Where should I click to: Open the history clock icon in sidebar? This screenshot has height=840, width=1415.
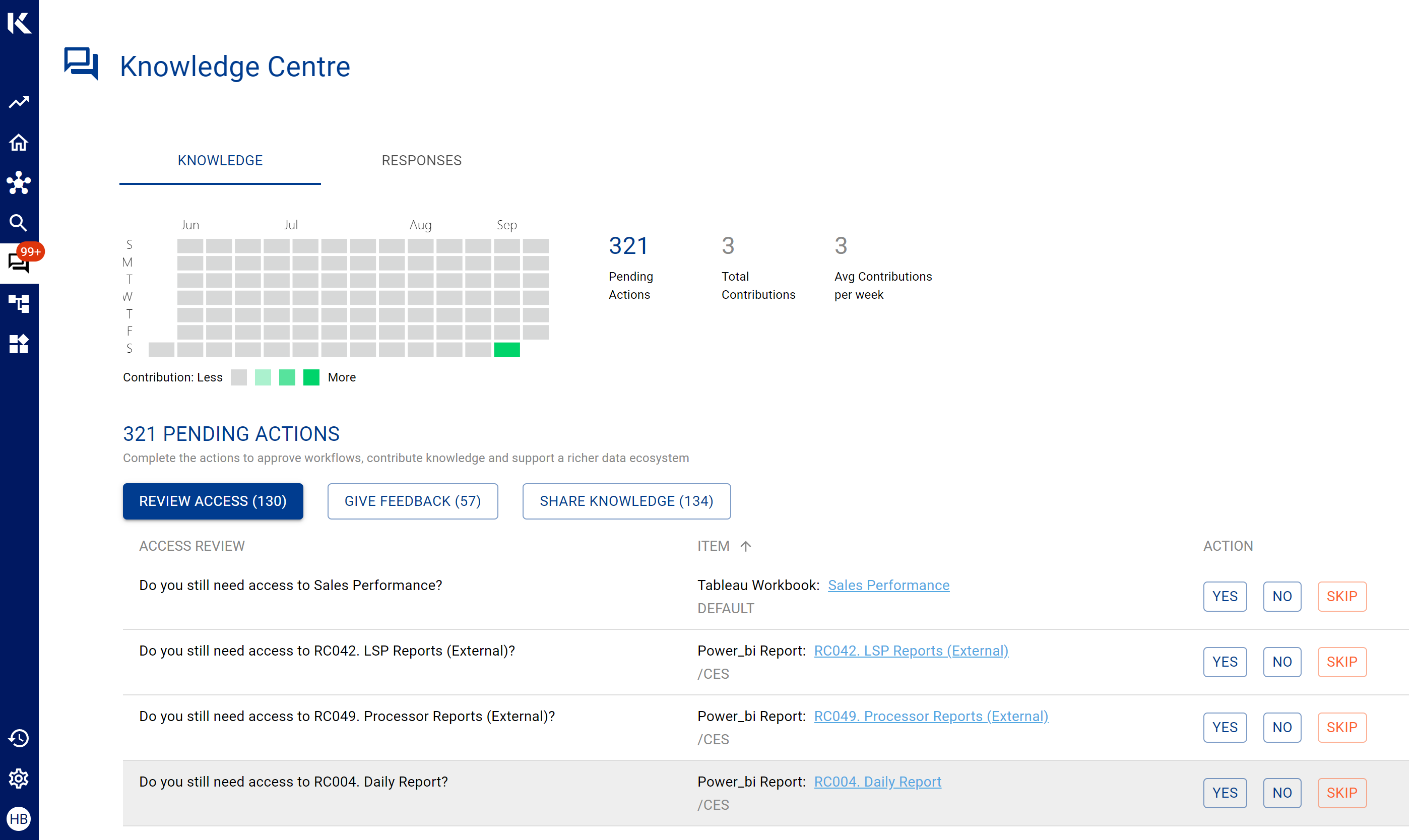(19, 738)
